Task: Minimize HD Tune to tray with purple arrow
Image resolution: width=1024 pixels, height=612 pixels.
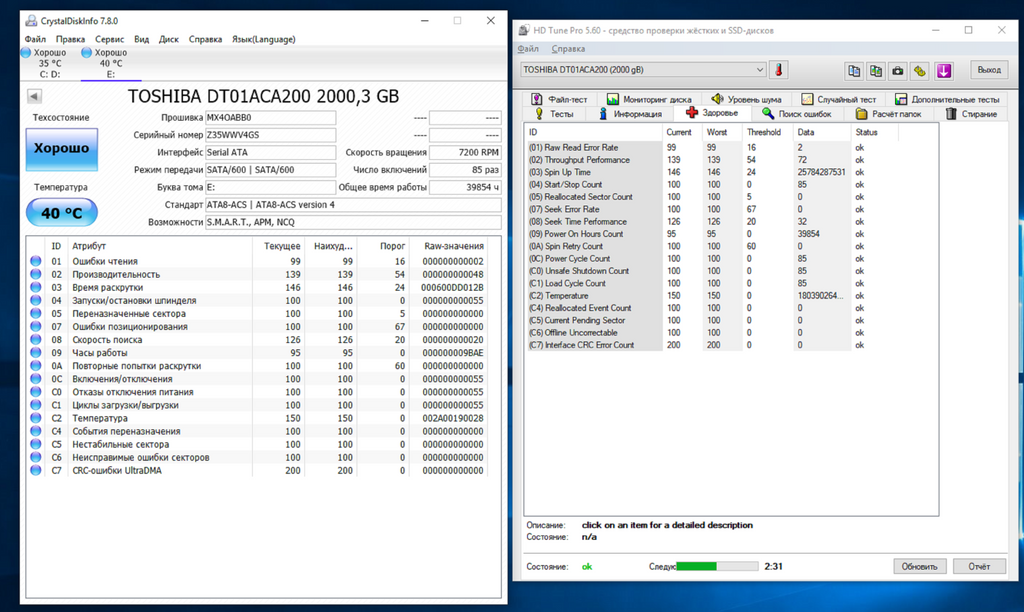Action: pyautogui.click(x=944, y=71)
